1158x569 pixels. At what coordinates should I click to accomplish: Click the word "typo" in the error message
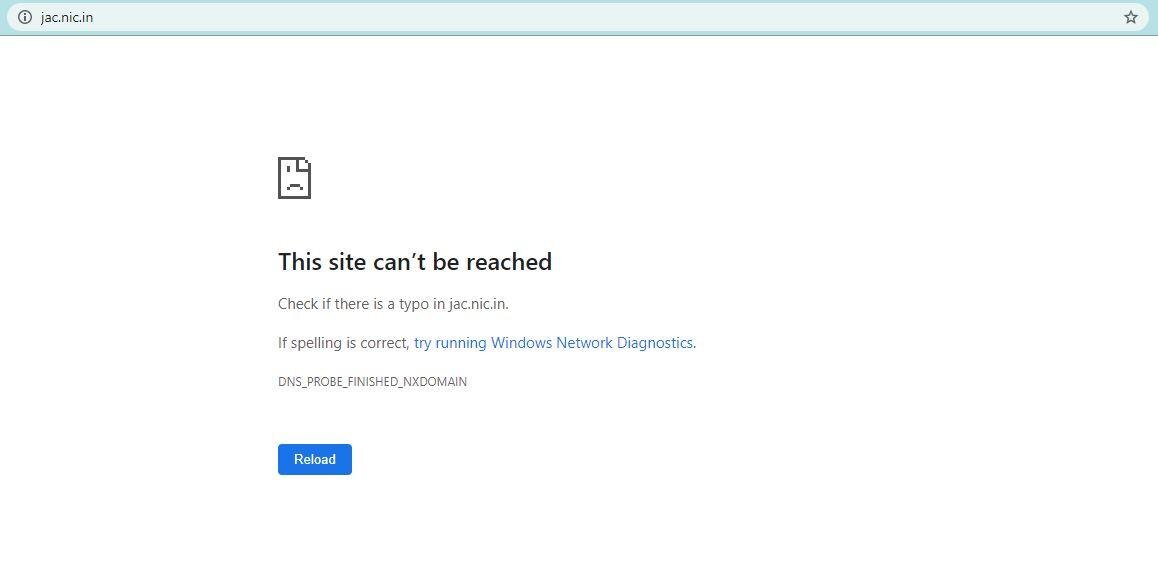coord(414,304)
